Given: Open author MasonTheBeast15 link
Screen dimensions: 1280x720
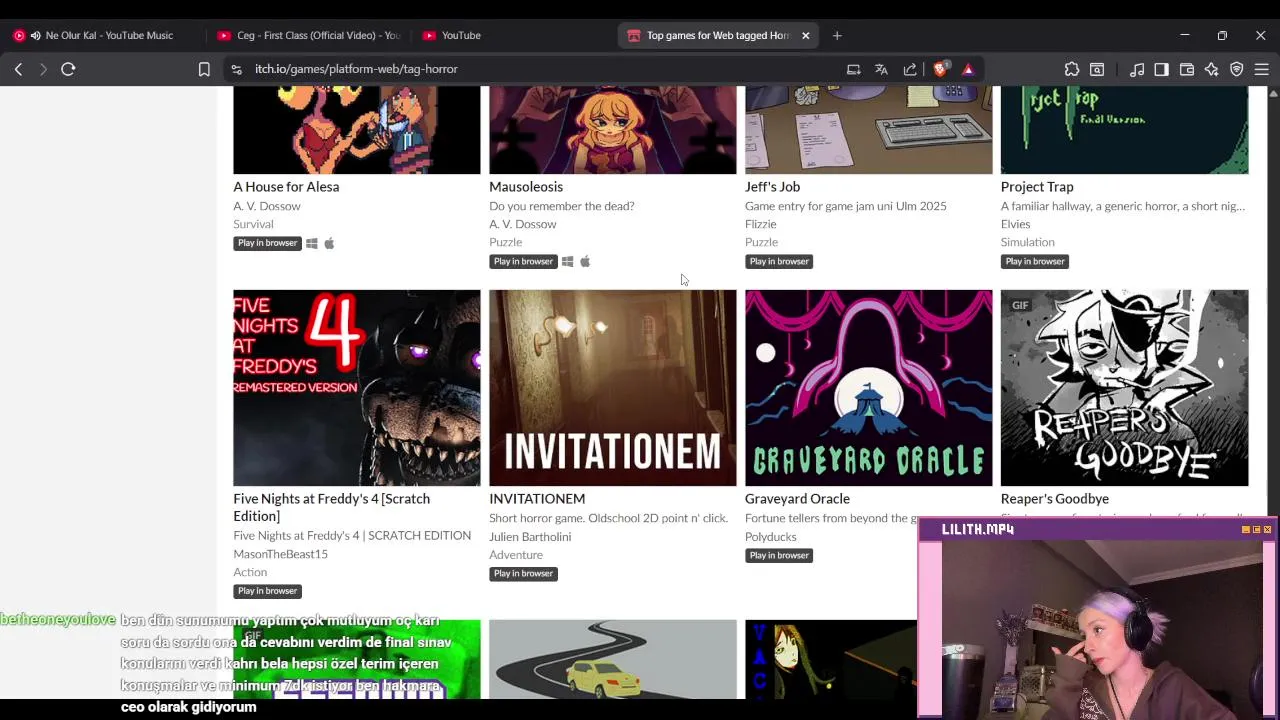Looking at the screenshot, I should point(280,554).
